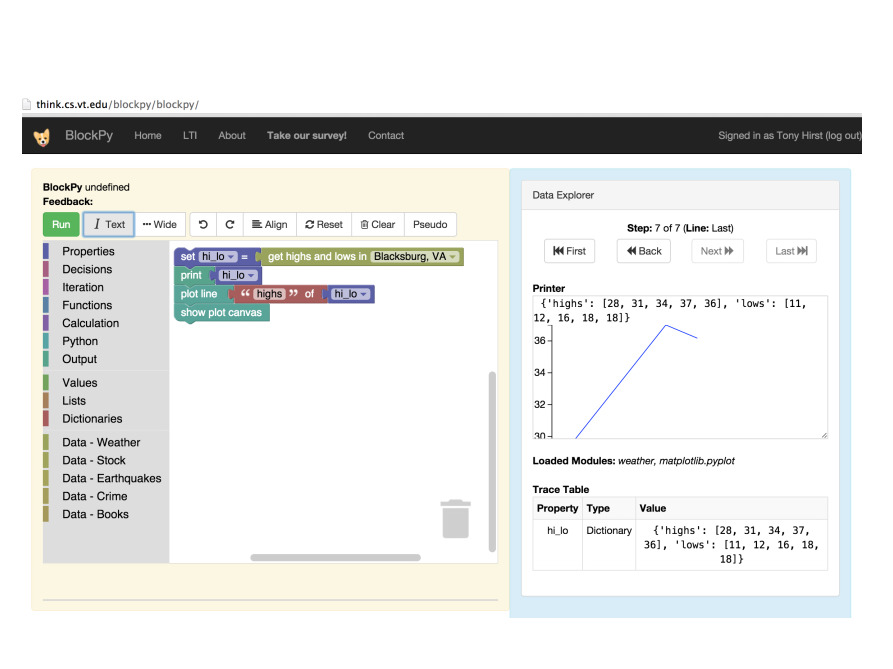This screenshot has width=893, height=669.
Task: Expand the Decisions block category
Action: click(87, 269)
